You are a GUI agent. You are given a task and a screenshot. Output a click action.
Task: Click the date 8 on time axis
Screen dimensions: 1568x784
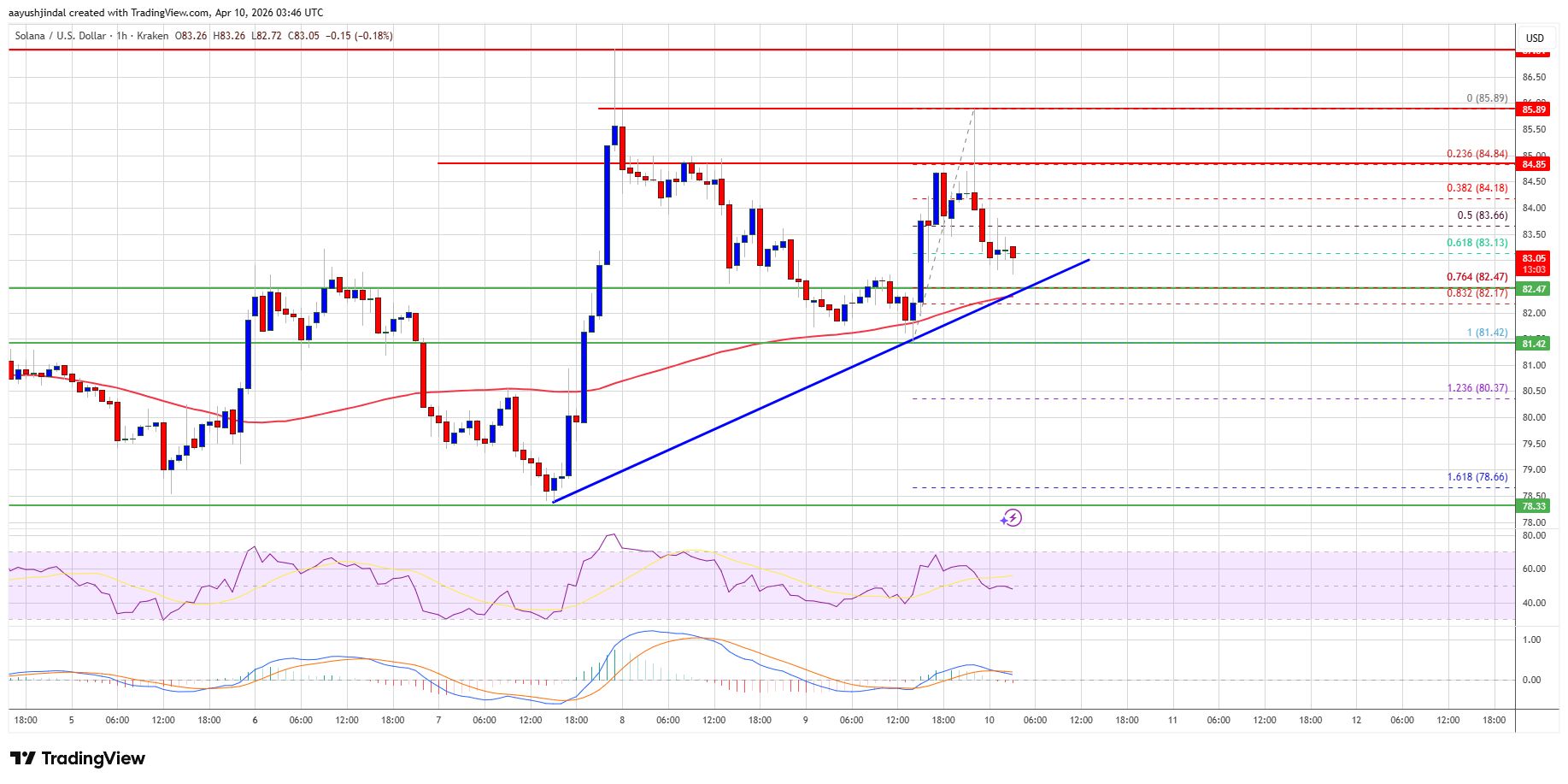(622, 720)
